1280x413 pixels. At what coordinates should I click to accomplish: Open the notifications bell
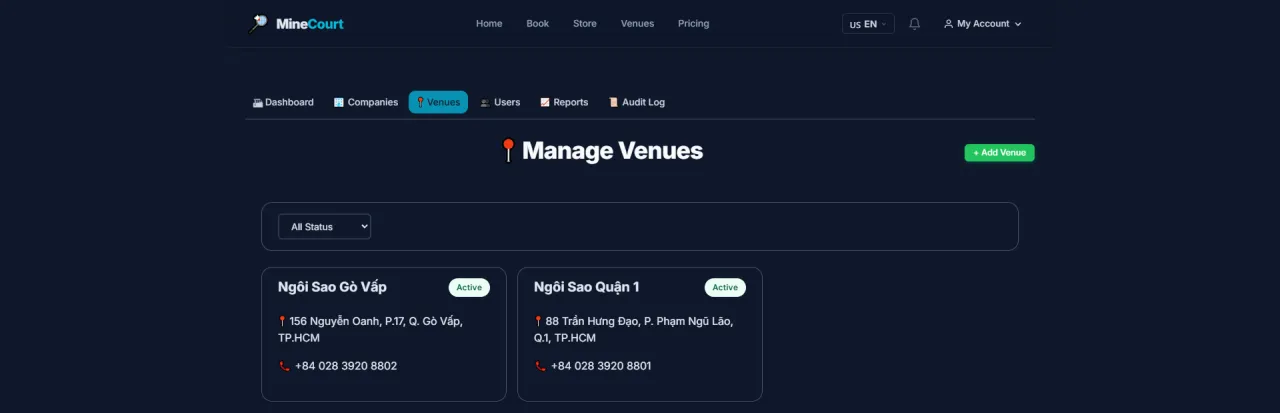click(x=914, y=24)
